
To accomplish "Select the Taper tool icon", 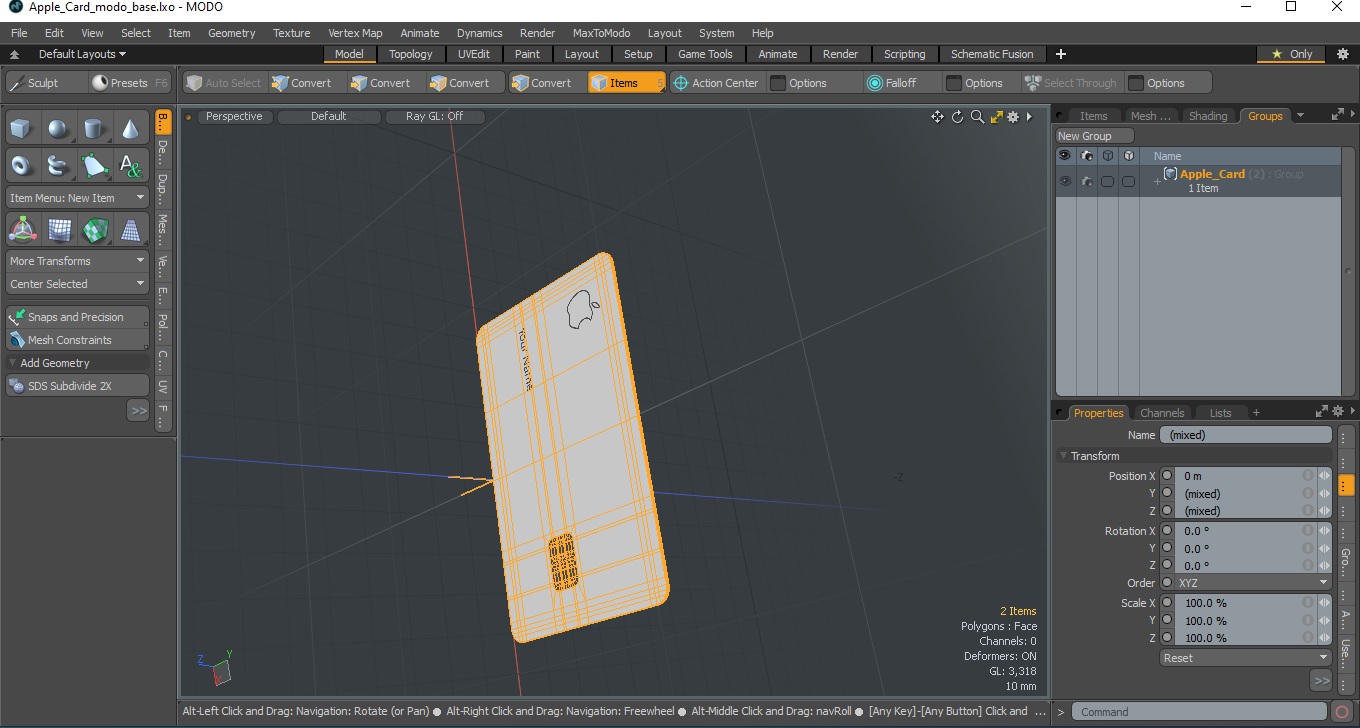I will click(x=130, y=230).
